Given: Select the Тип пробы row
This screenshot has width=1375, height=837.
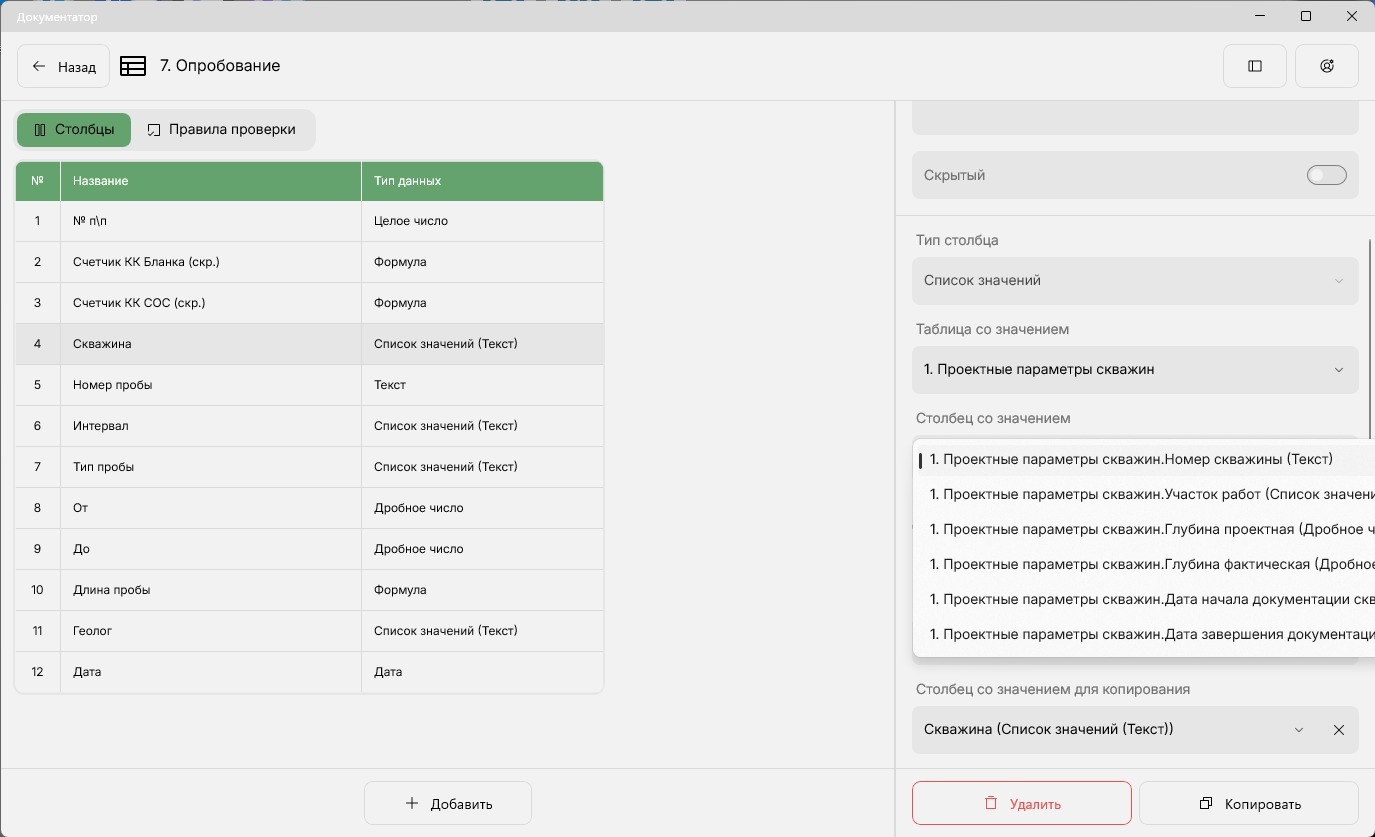Looking at the screenshot, I should point(309,467).
